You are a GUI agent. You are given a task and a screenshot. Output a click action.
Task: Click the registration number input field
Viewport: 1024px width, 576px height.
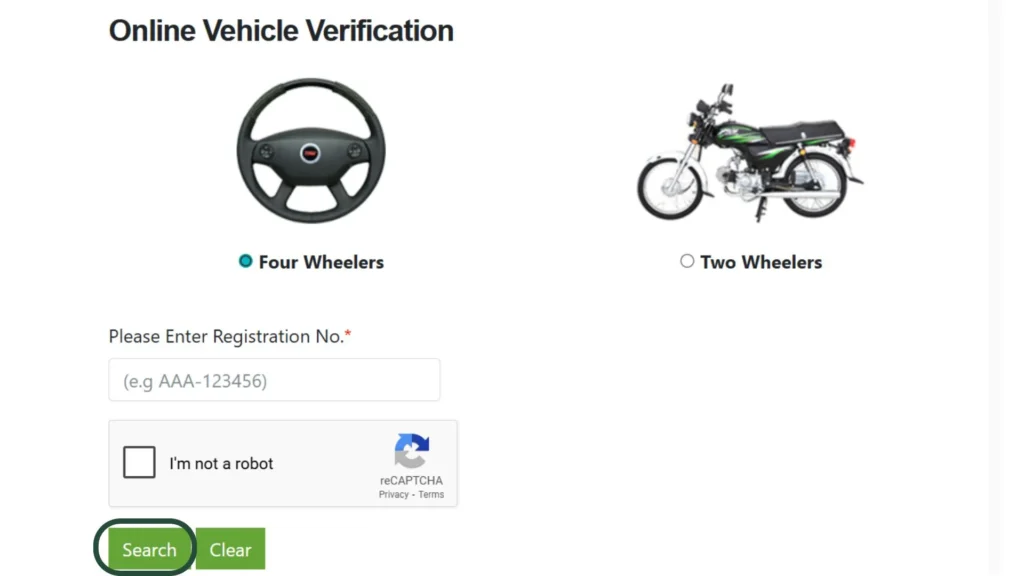[x=274, y=380]
